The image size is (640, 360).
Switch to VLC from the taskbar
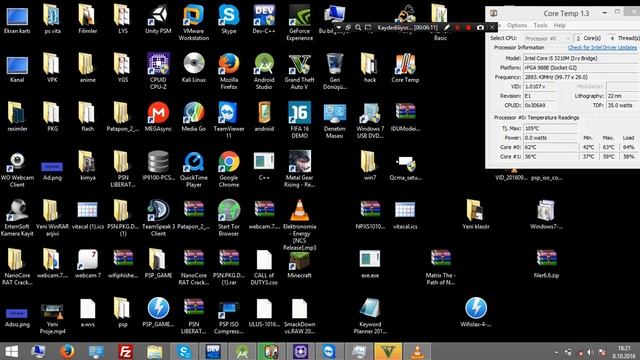[x=417, y=351]
